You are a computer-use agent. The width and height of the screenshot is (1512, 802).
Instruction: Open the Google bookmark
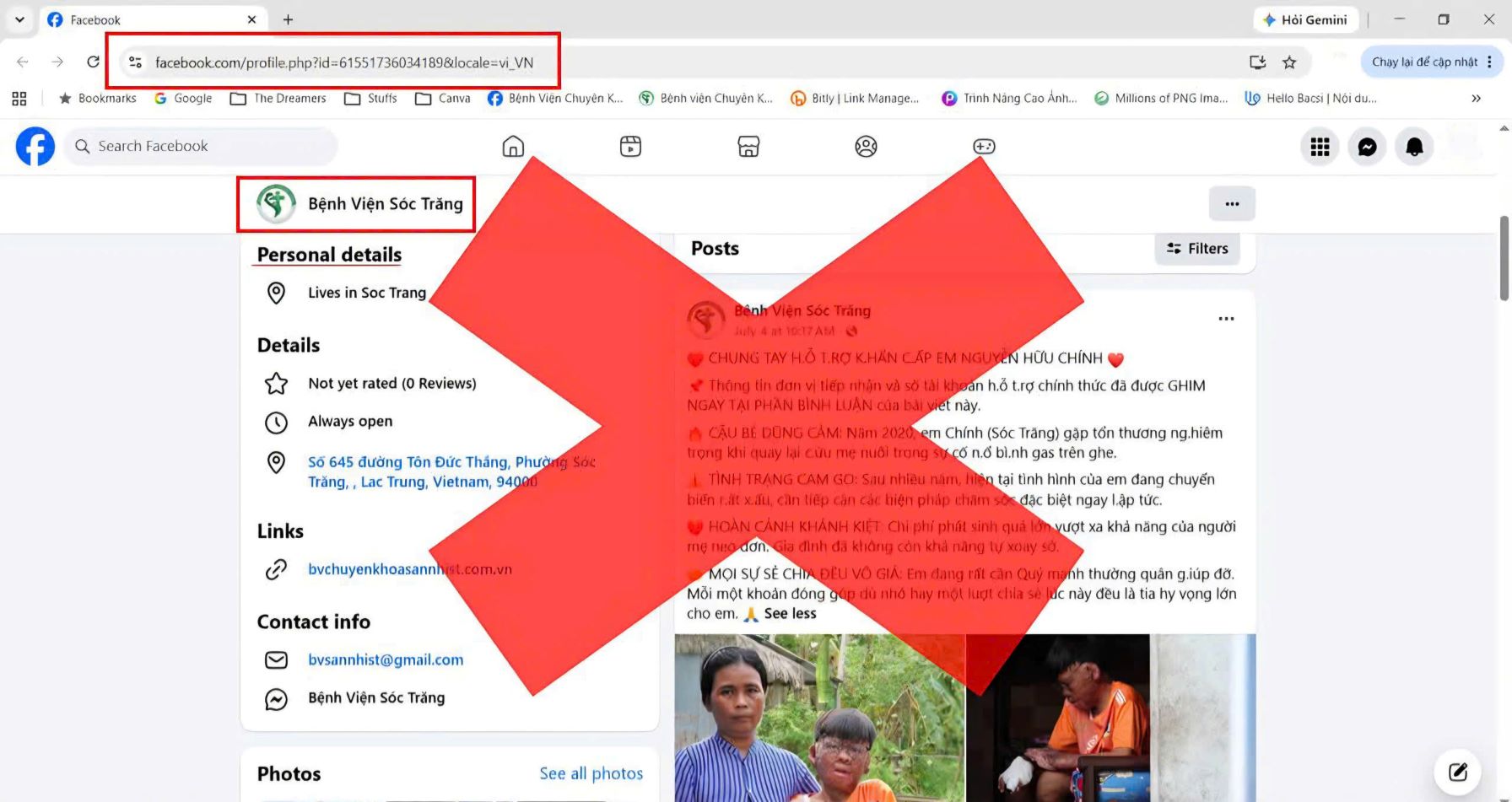point(183,99)
